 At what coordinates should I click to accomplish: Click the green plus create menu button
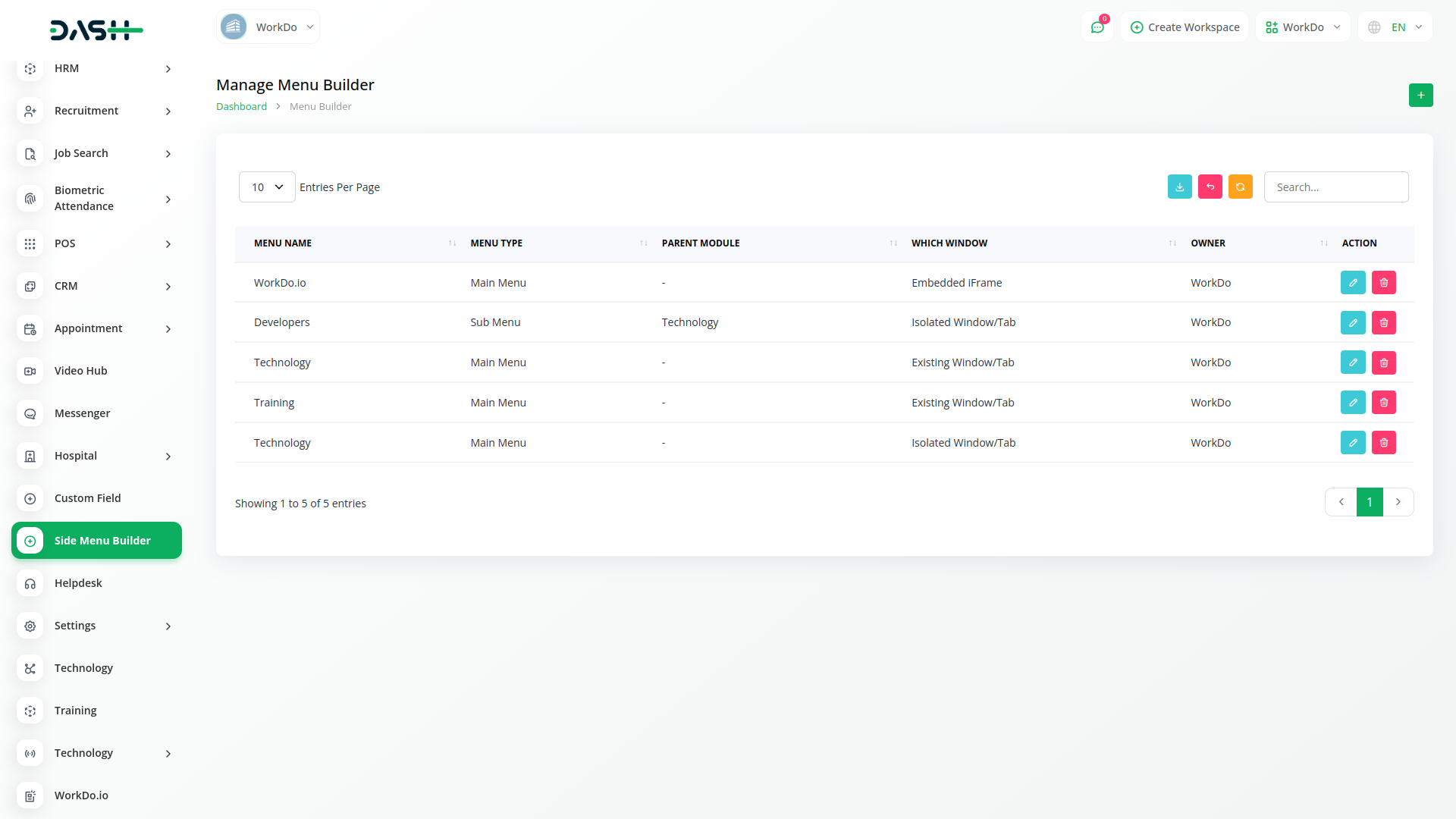1420,95
